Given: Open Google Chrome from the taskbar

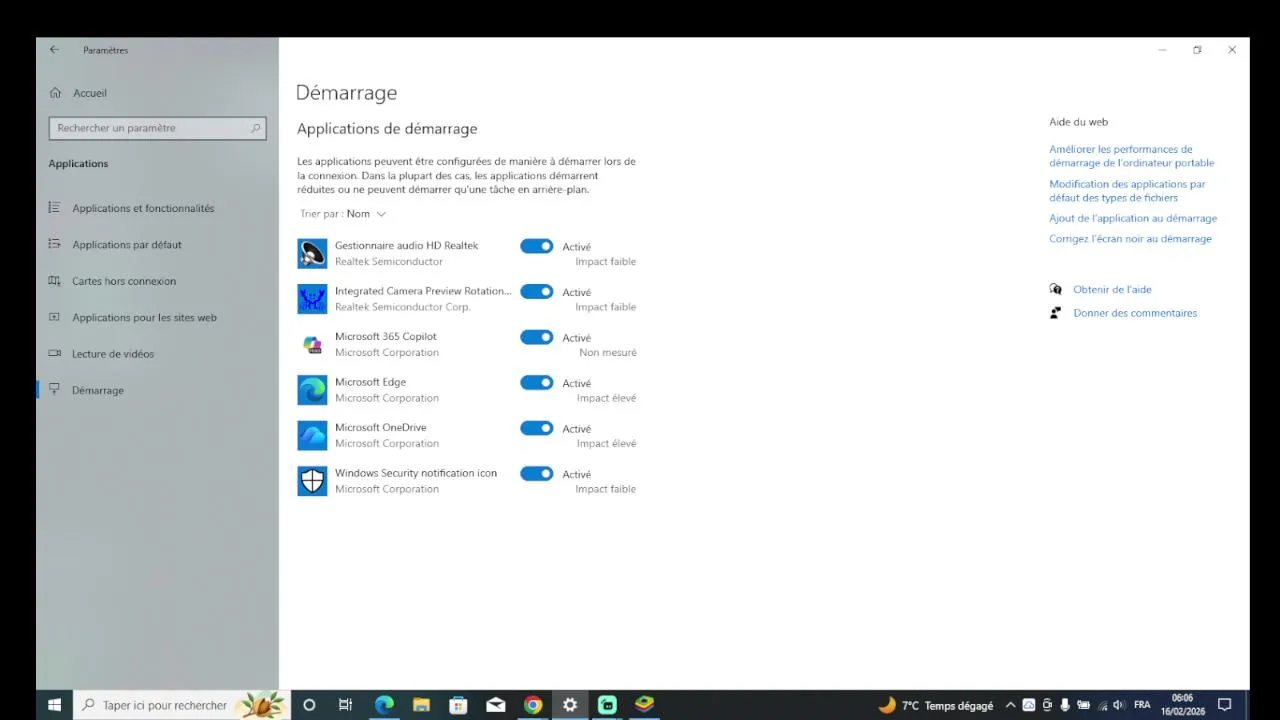Looking at the screenshot, I should [x=533, y=705].
